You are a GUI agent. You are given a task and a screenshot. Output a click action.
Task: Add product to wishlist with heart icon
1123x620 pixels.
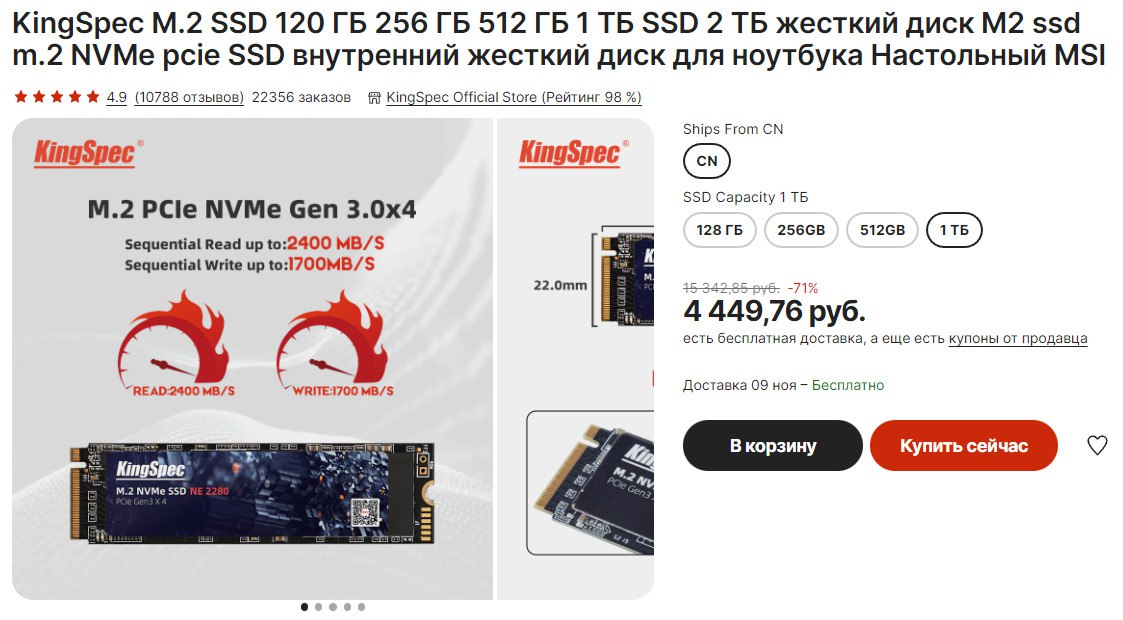1097,445
